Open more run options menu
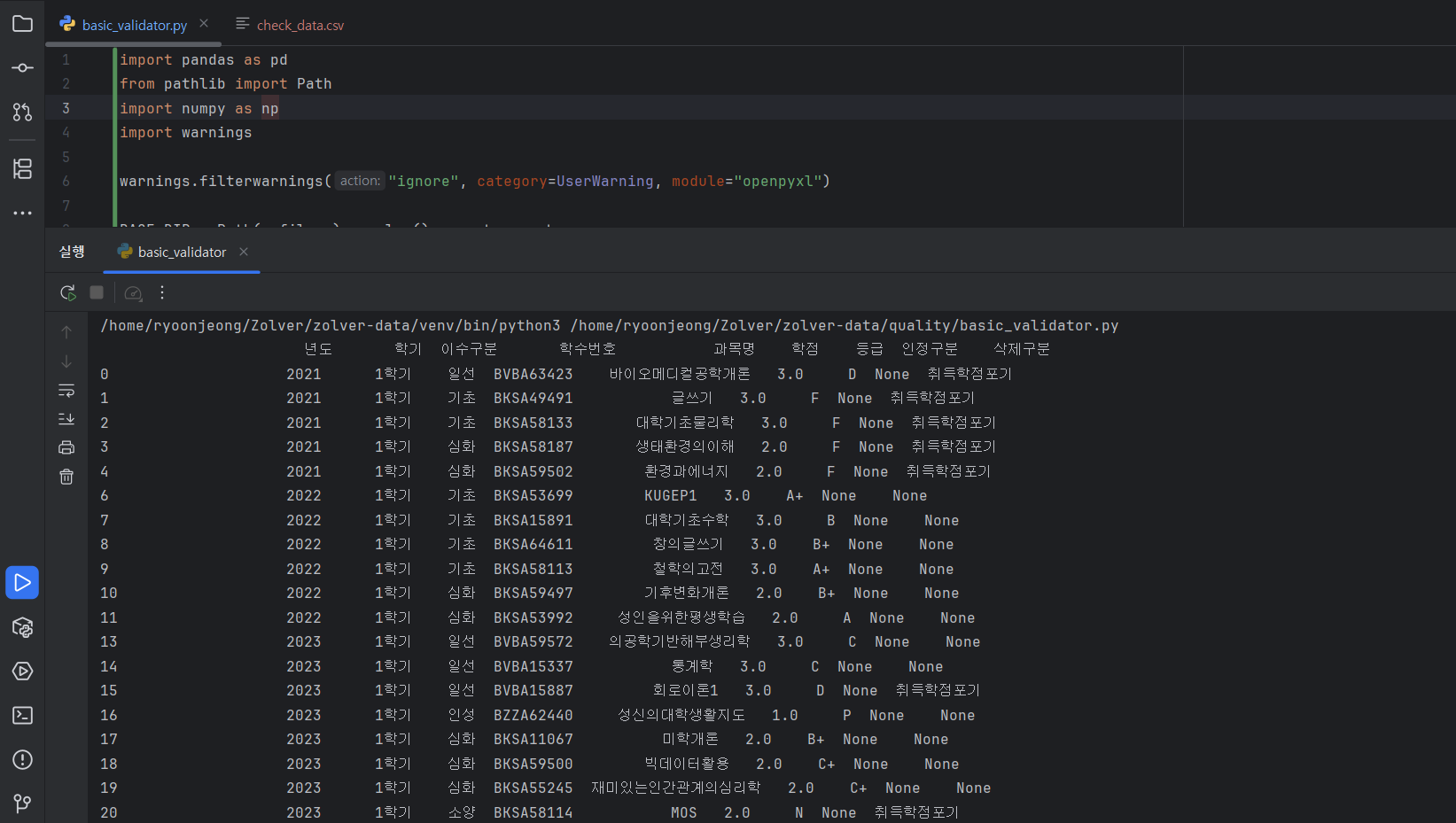 (162, 292)
